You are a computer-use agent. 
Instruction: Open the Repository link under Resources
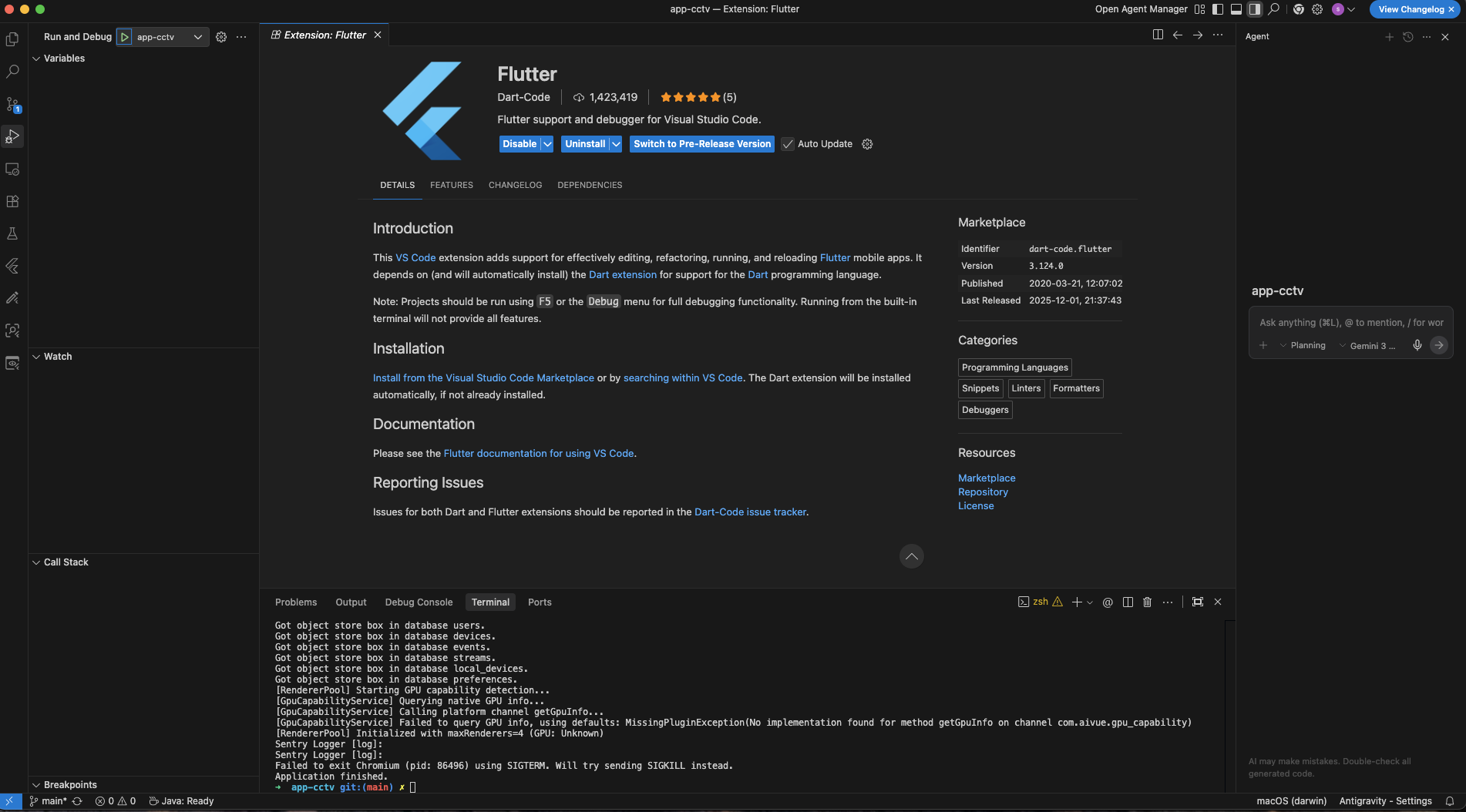pyautogui.click(x=983, y=492)
